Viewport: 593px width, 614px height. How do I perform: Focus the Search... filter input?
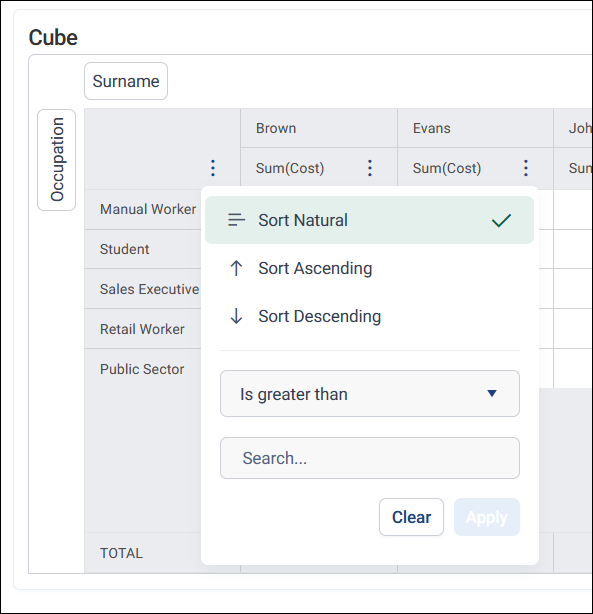(x=370, y=458)
